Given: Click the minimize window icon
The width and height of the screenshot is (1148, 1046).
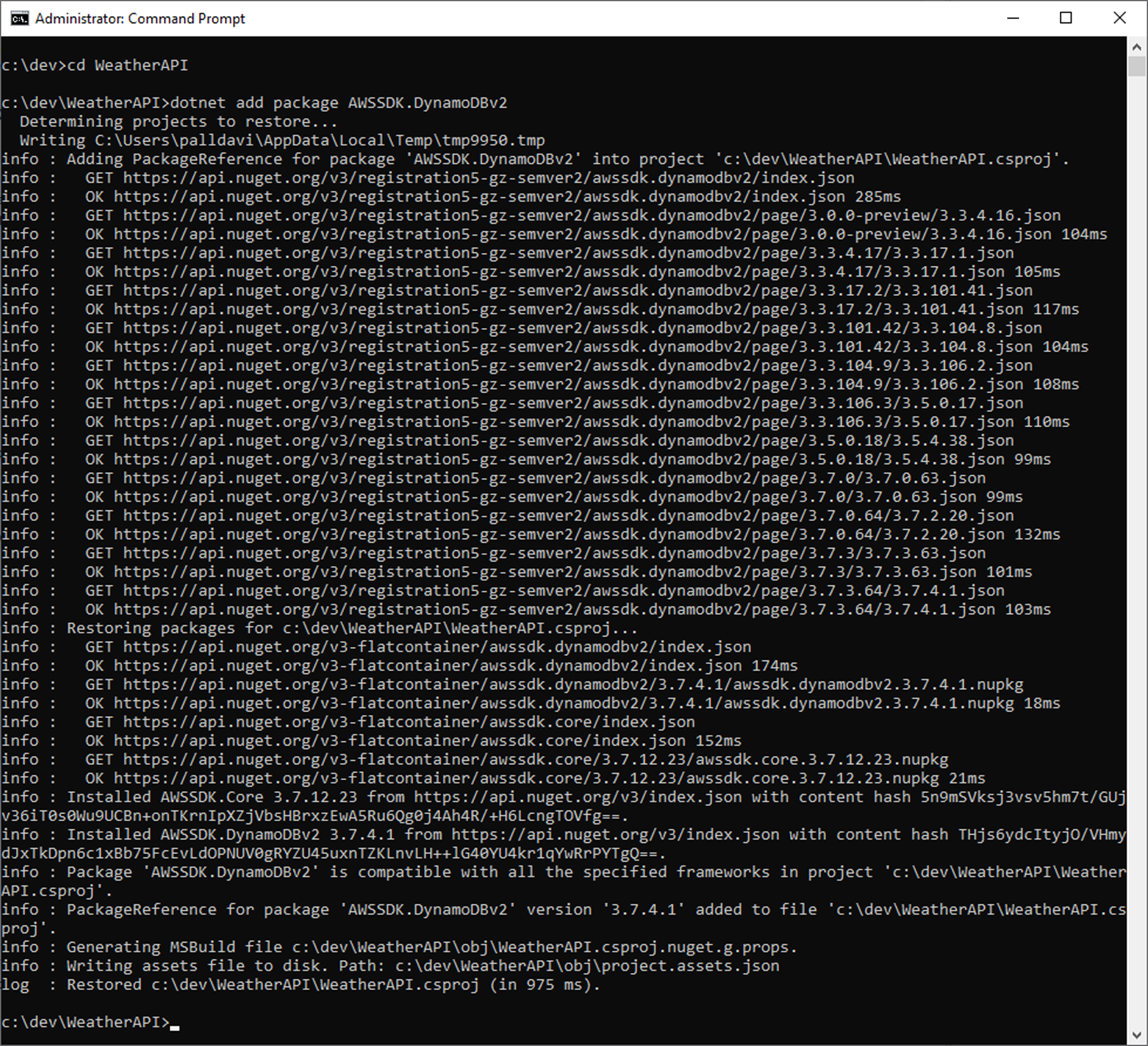Looking at the screenshot, I should coord(1022,16).
